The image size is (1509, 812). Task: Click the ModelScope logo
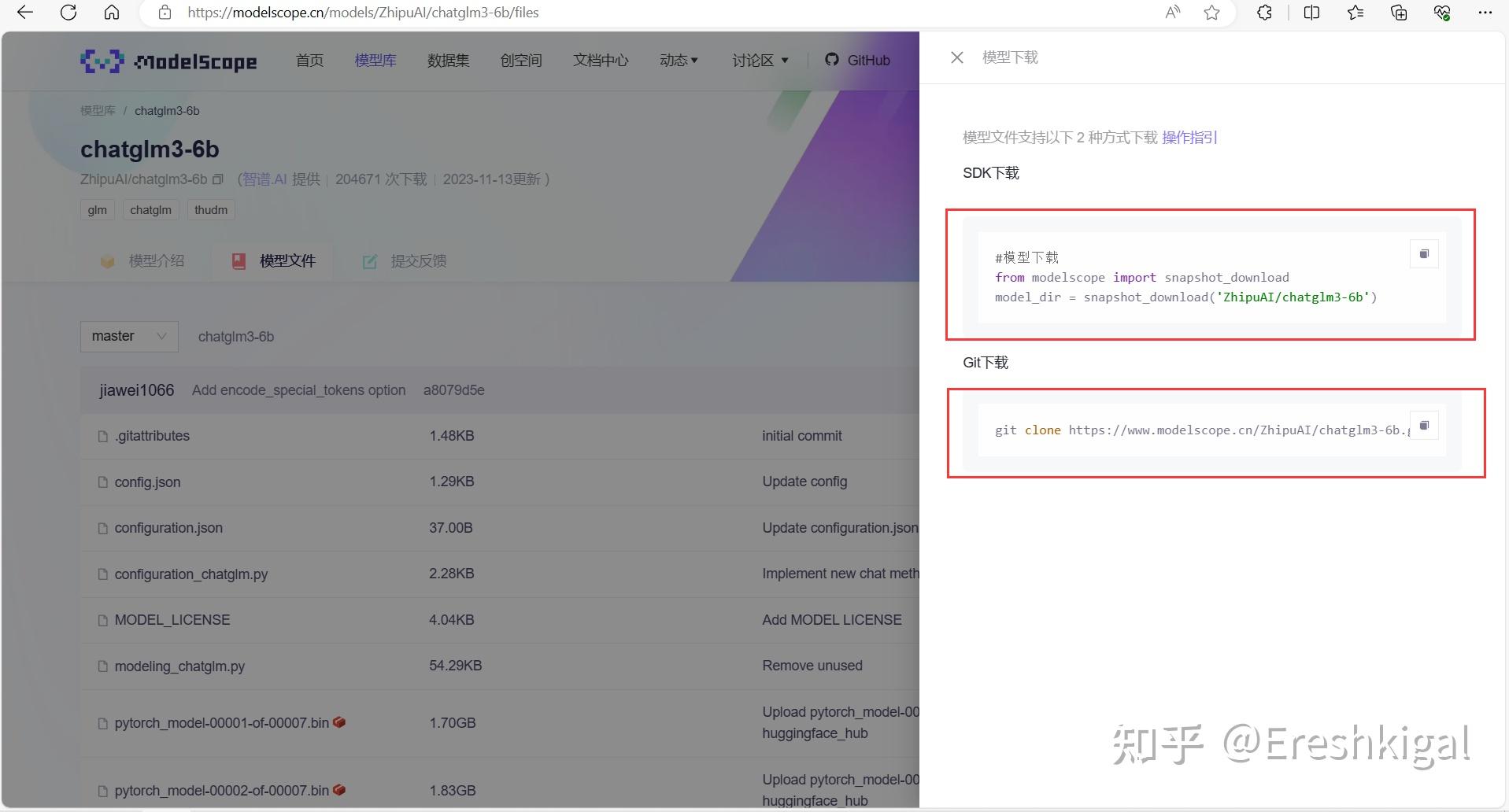pyautogui.click(x=168, y=61)
